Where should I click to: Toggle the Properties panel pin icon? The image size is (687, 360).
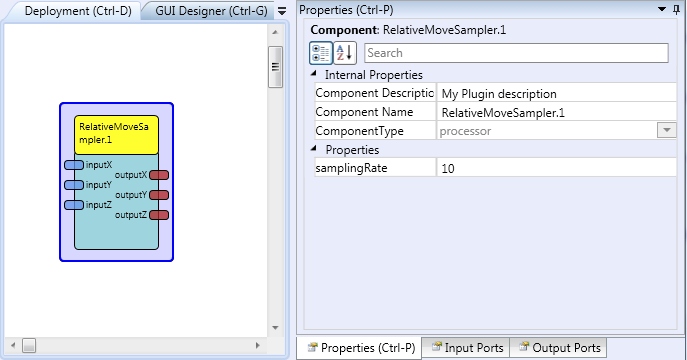(x=676, y=10)
